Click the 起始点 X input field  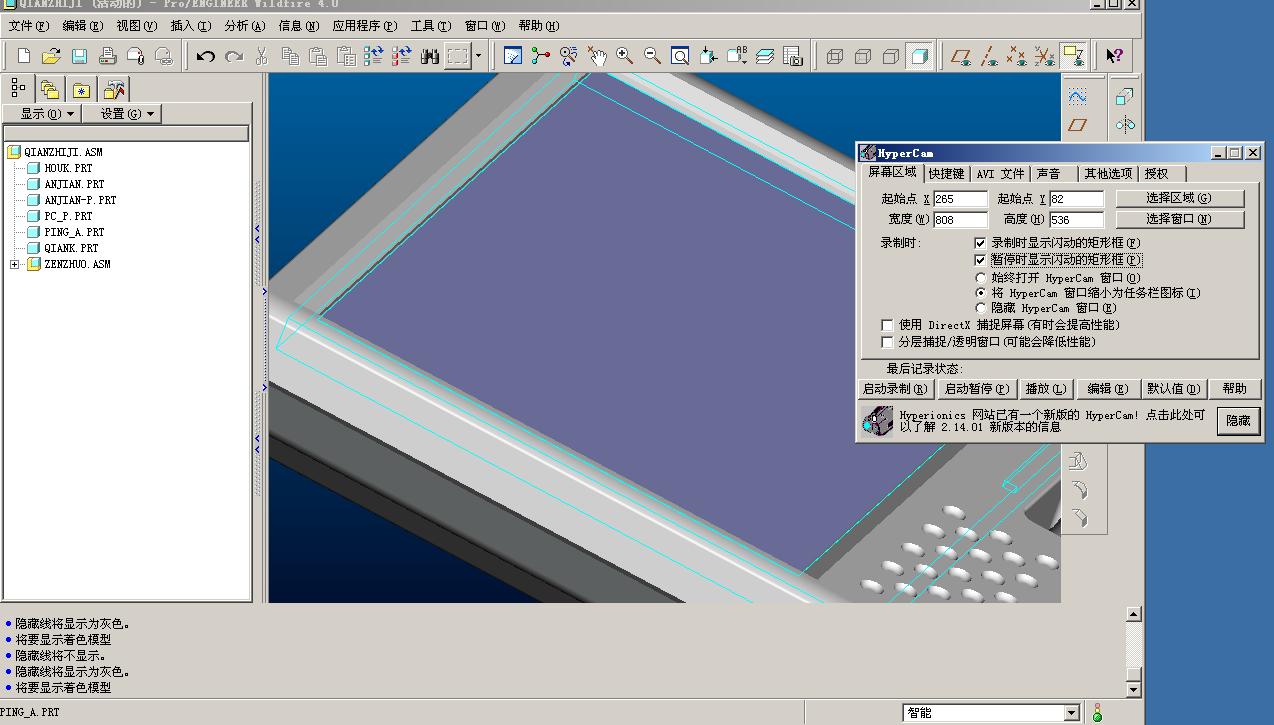[x=960, y=199]
